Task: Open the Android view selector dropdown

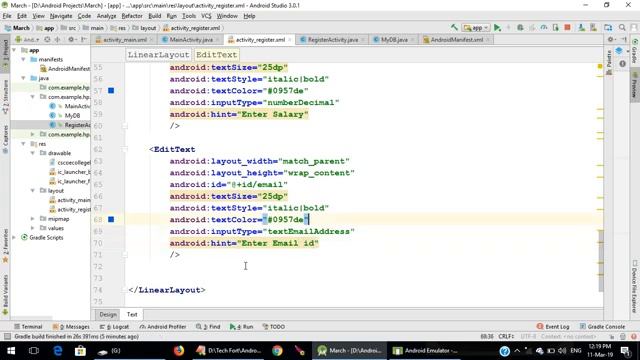Action: point(27,40)
